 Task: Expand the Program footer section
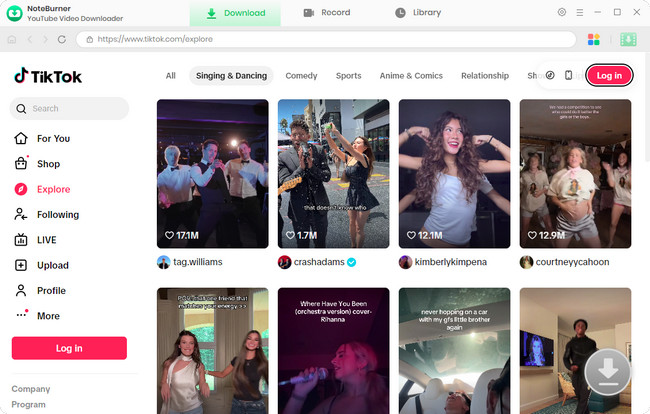(x=29, y=404)
